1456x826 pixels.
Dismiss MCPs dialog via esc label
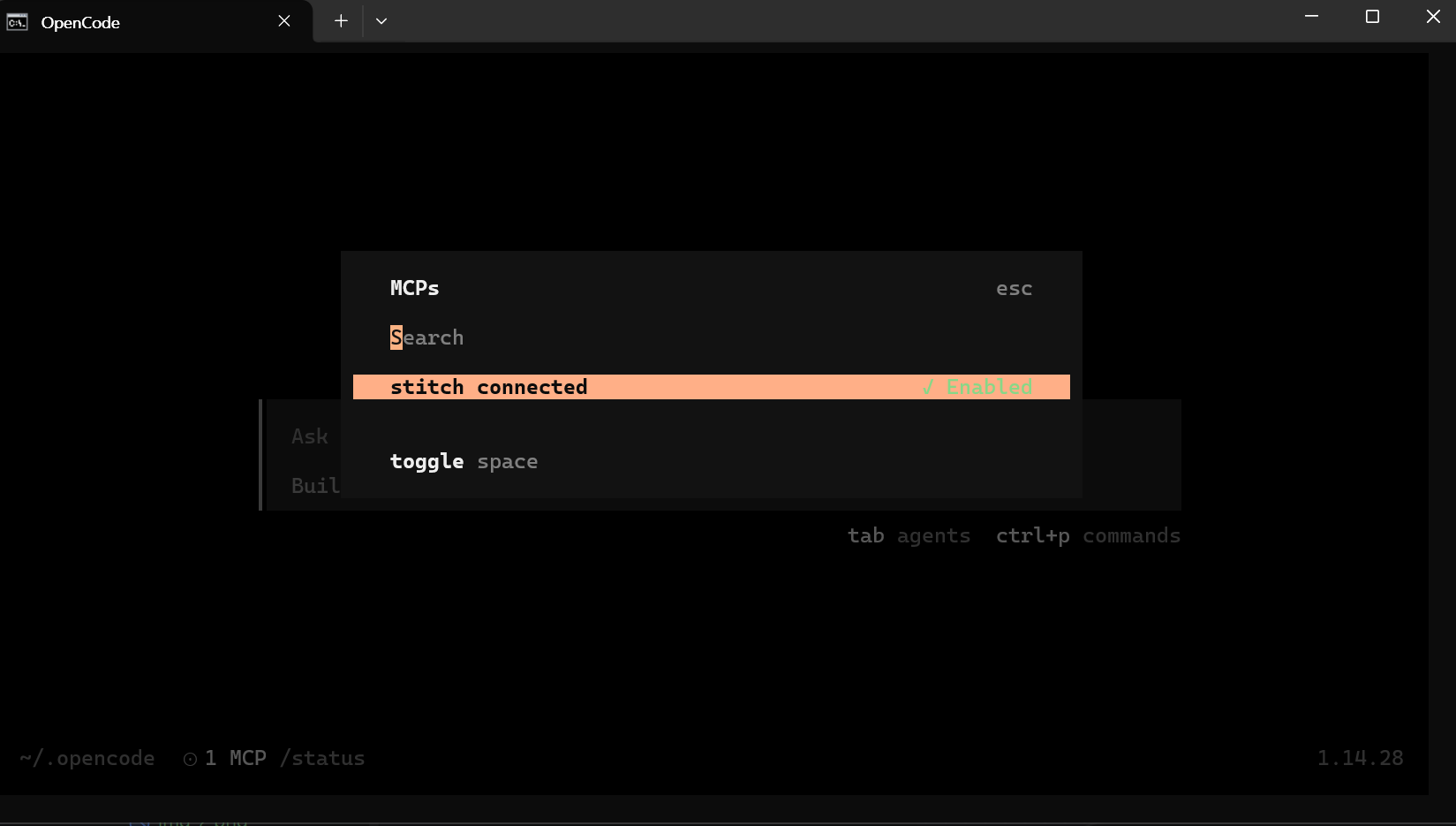(1014, 288)
